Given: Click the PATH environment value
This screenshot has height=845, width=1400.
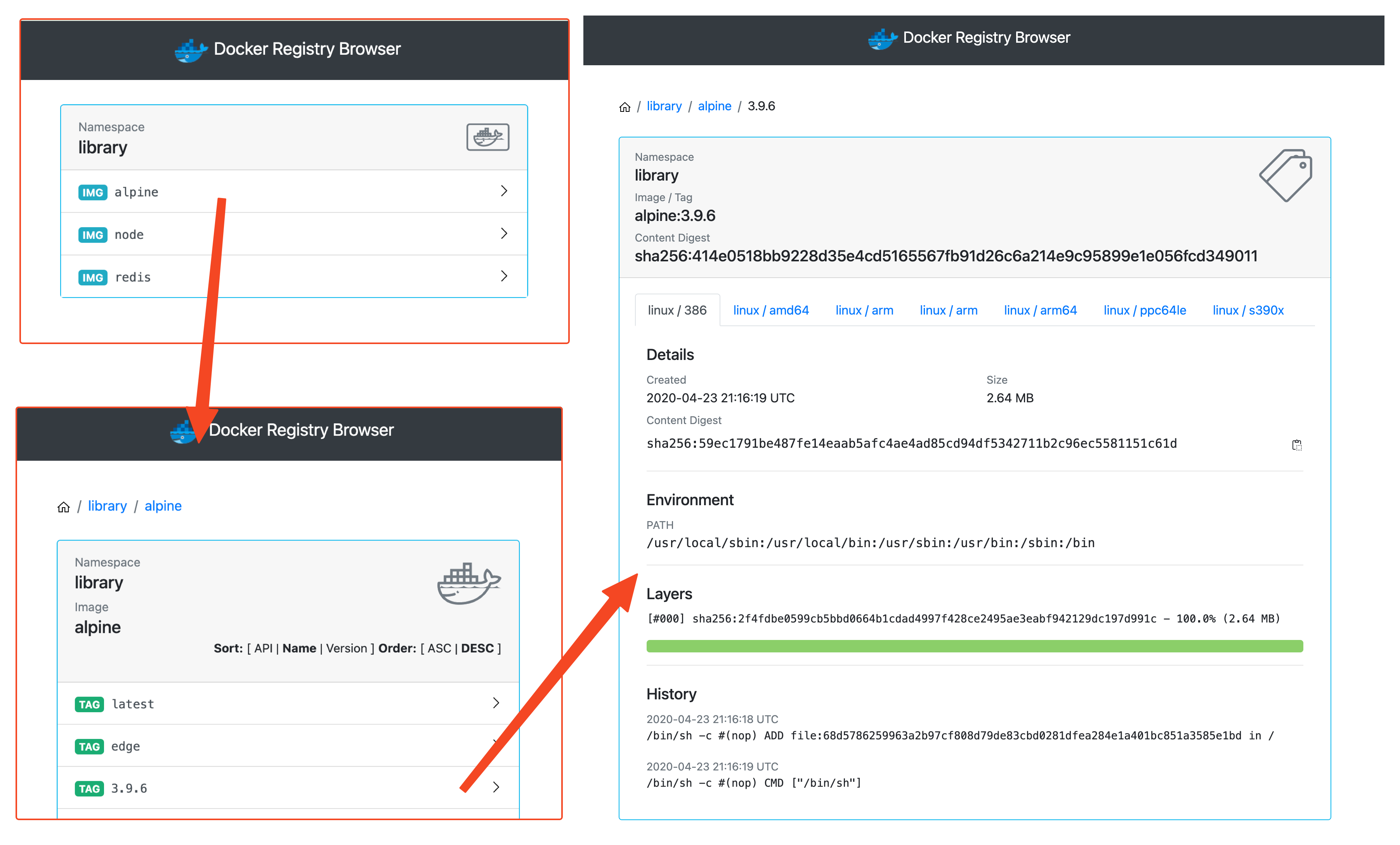Looking at the screenshot, I should click(x=871, y=543).
